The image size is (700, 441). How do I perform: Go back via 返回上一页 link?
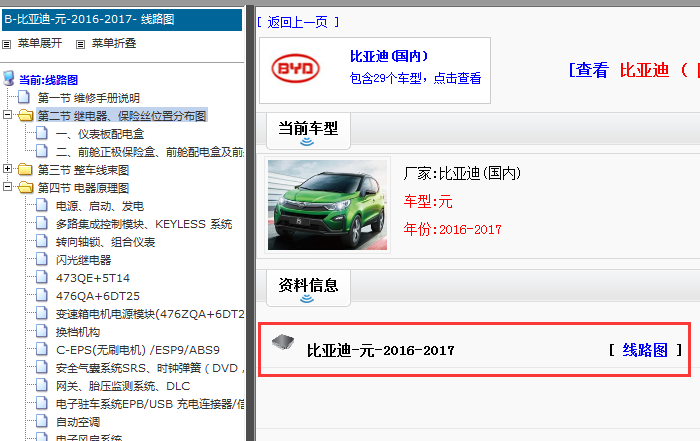coord(298,22)
